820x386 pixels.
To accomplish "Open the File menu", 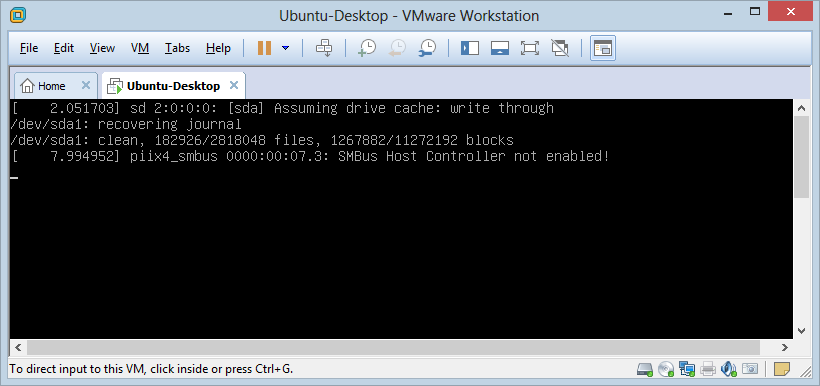I will pyautogui.click(x=29, y=48).
